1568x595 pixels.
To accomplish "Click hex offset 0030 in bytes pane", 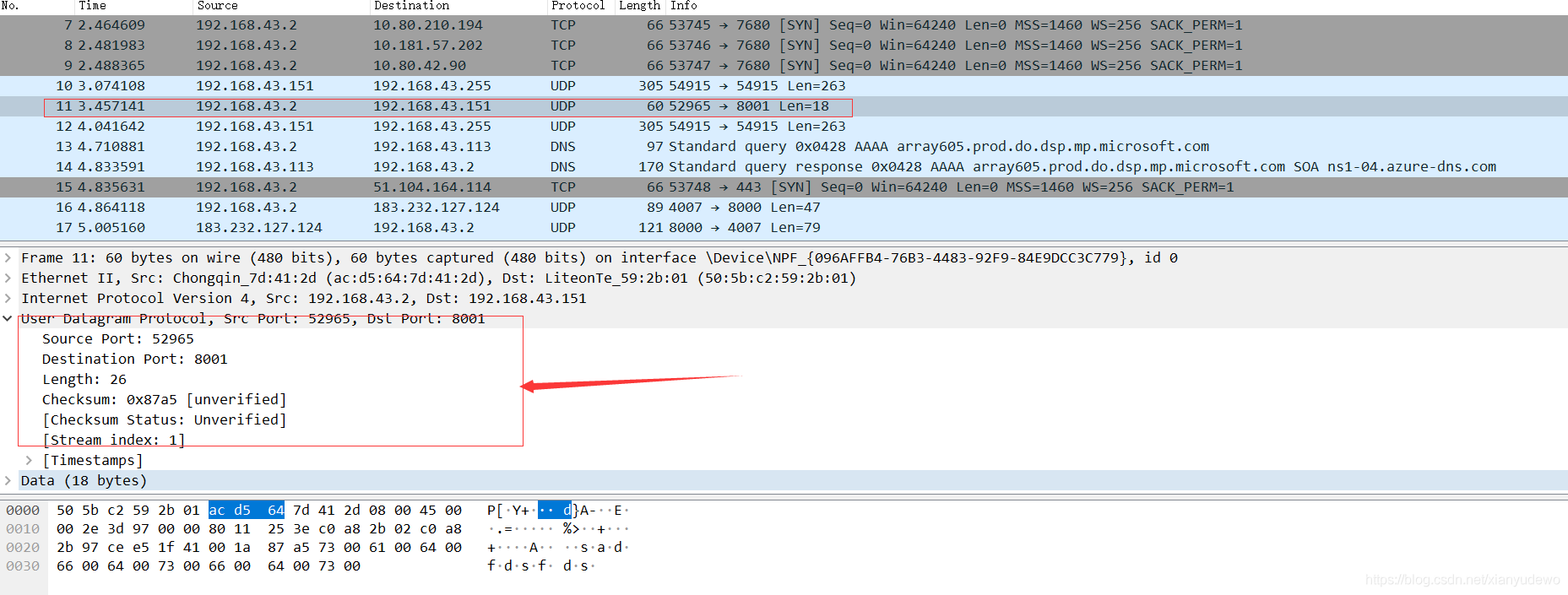I will coord(23,566).
